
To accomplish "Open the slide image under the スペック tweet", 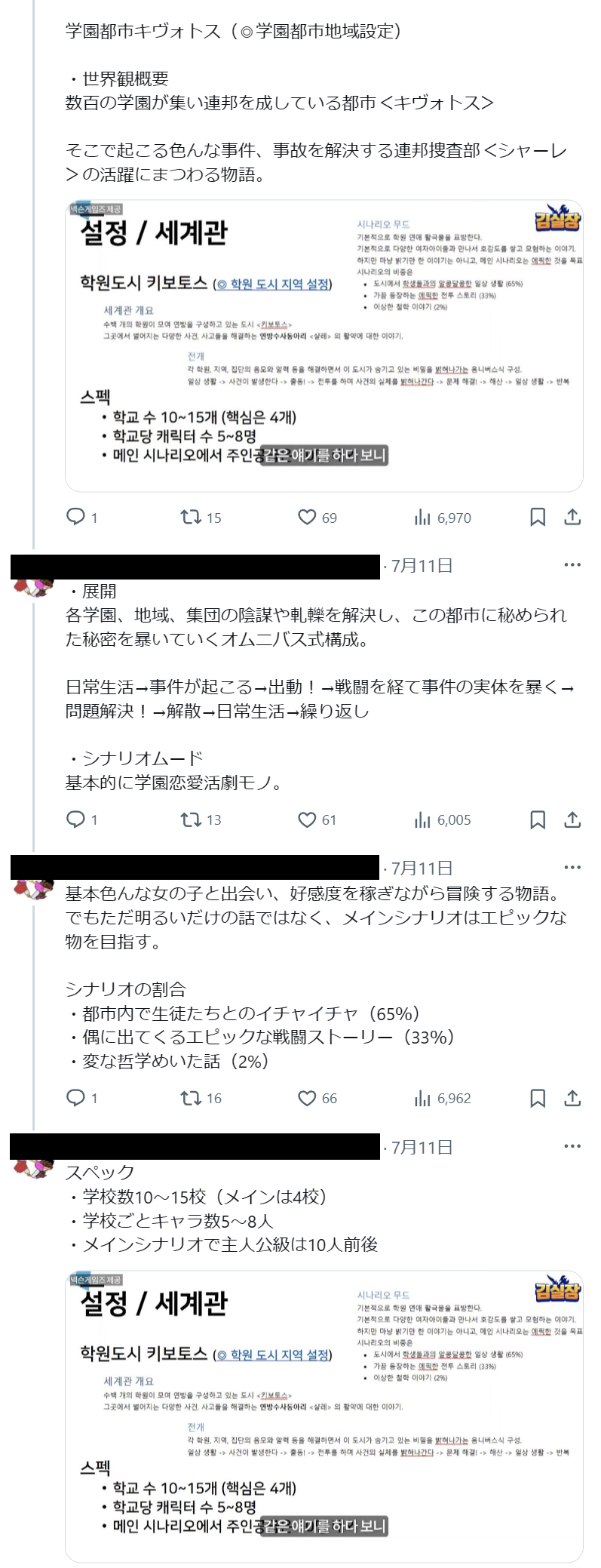I will coord(324,1416).
